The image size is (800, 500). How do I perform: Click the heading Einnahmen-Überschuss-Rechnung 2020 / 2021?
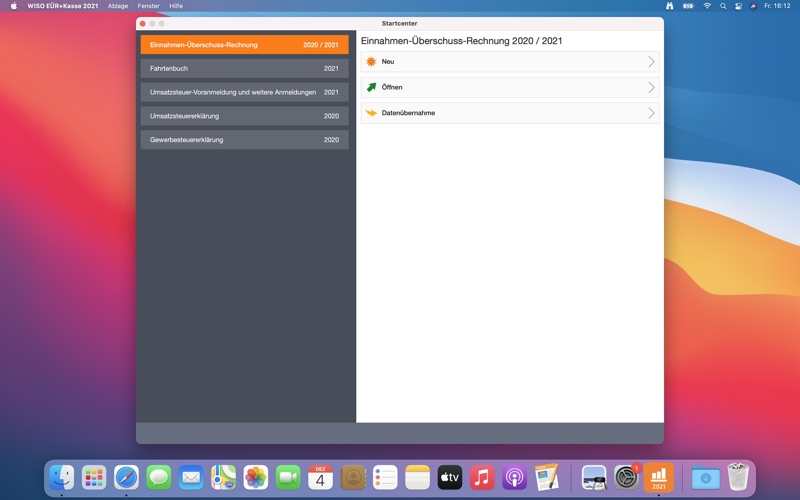(461, 41)
